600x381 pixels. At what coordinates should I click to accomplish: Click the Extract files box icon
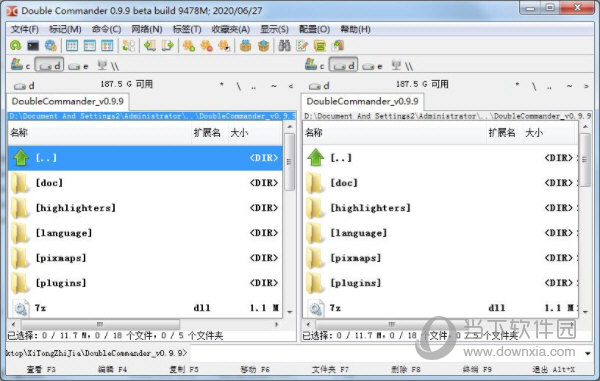click(x=263, y=46)
